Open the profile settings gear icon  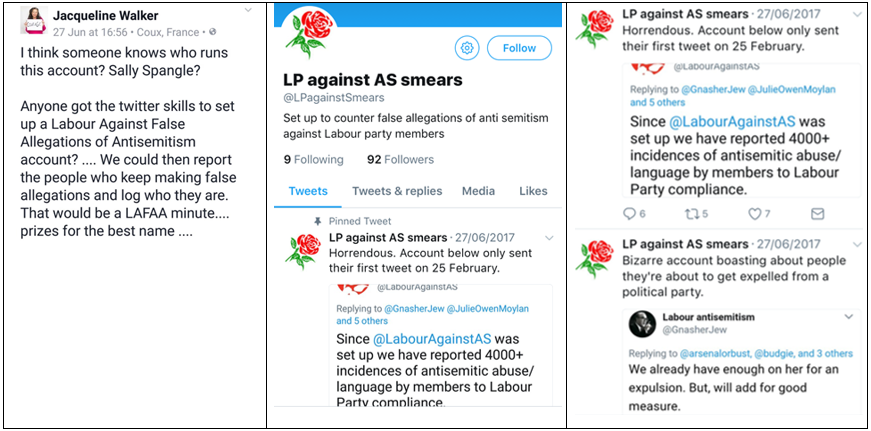point(466,47)
